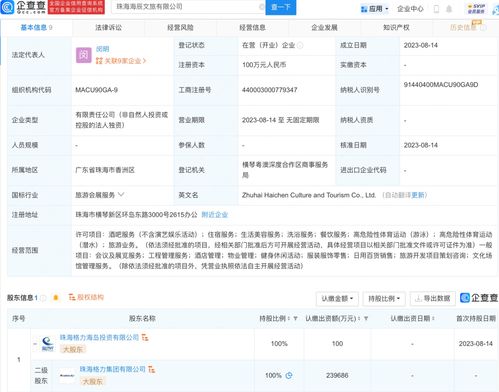The height and width of the screenshot is (392, 499).
Task: Clear the search field with the x icon
Action: (262, 7)
